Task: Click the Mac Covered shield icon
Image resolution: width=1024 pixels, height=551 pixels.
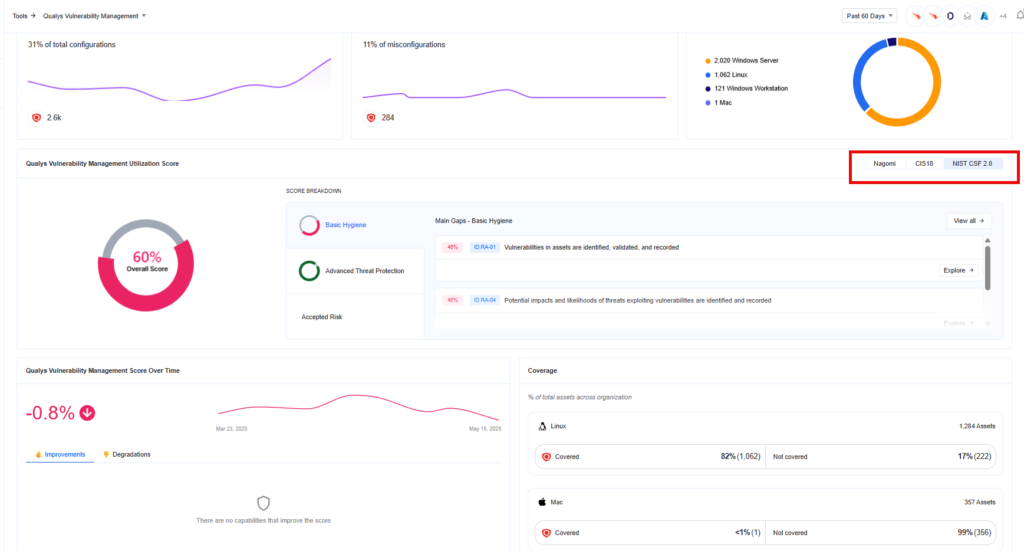Action: point(547,533)
